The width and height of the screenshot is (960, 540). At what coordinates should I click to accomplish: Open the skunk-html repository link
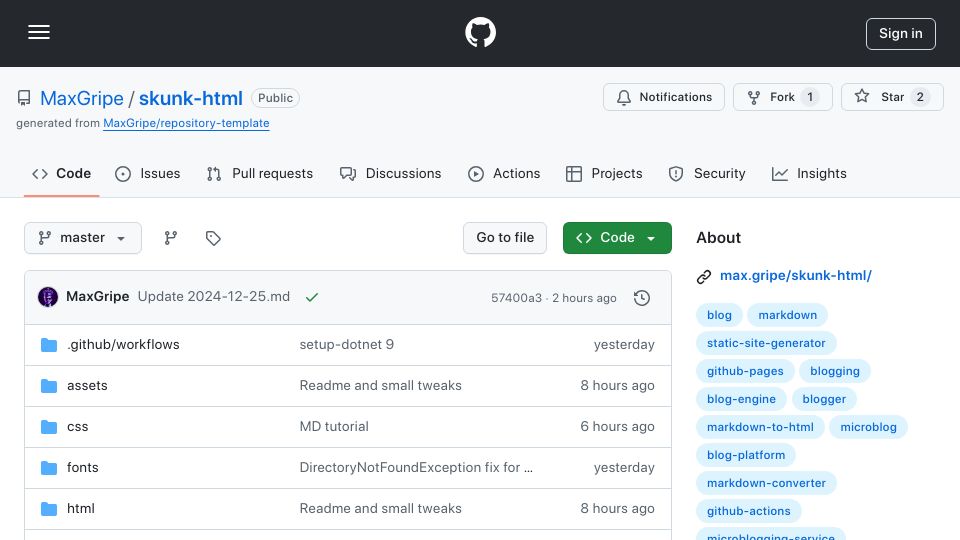(190, 98)
